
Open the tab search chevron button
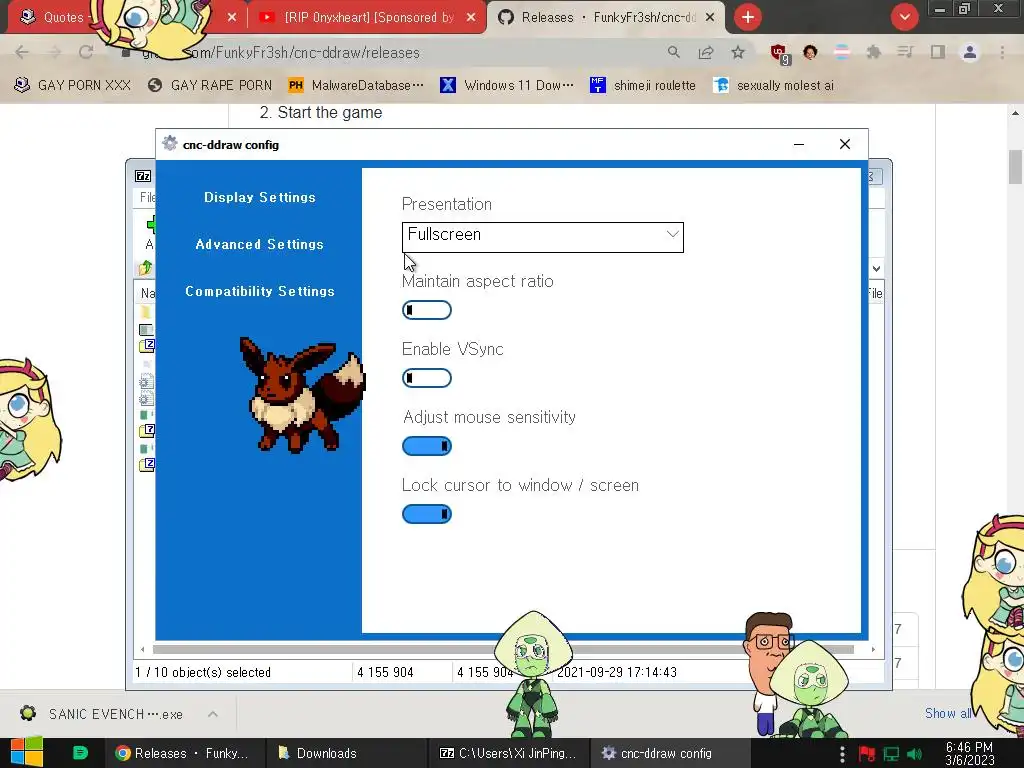(x=904, y=18)
